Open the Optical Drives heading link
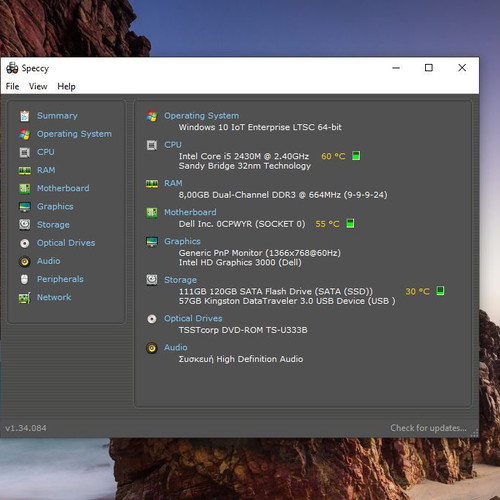 click(x=193, y=318)
